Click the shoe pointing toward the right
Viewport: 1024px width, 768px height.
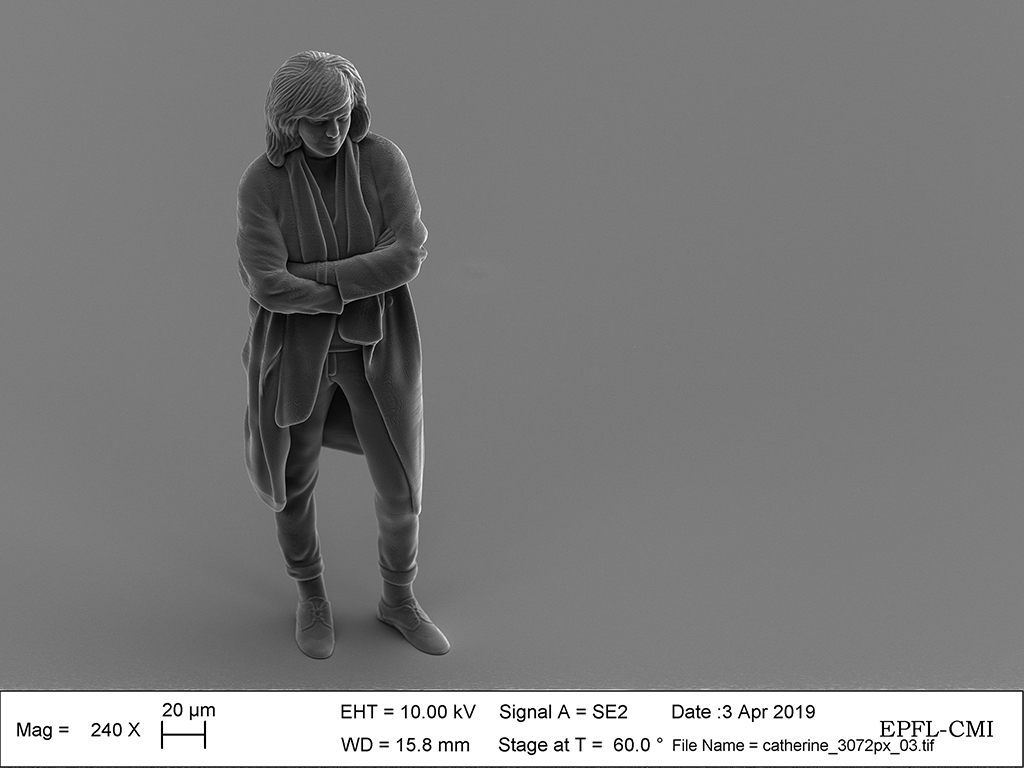(x=412, y=625)
